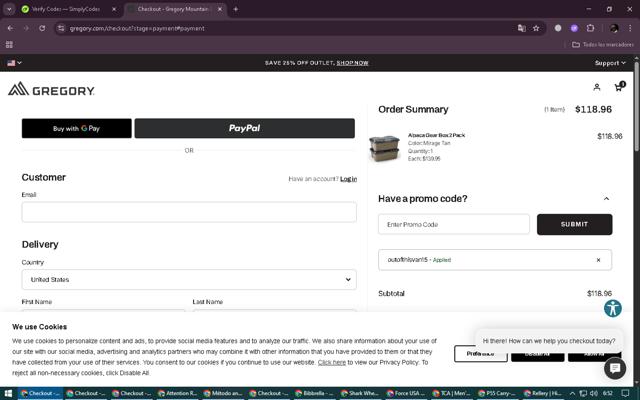Remove the applied outofthisvan15 promo code
This screenshot has width=640, height=400.
598,260
